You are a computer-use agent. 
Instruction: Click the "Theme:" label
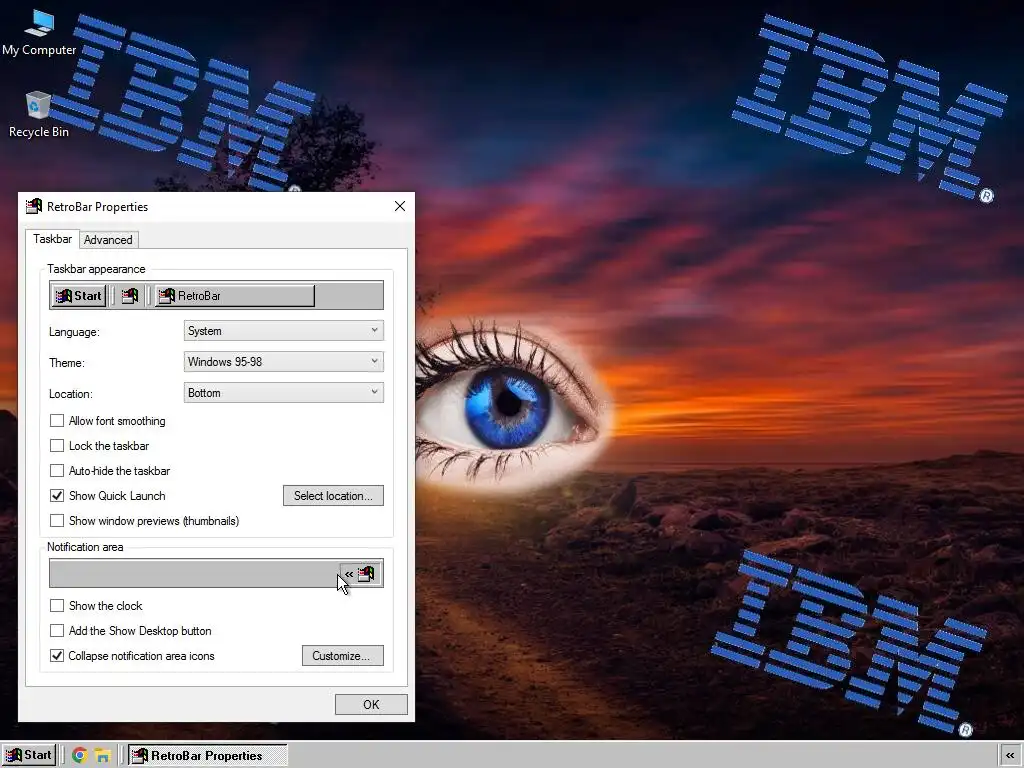click(67, 362)
